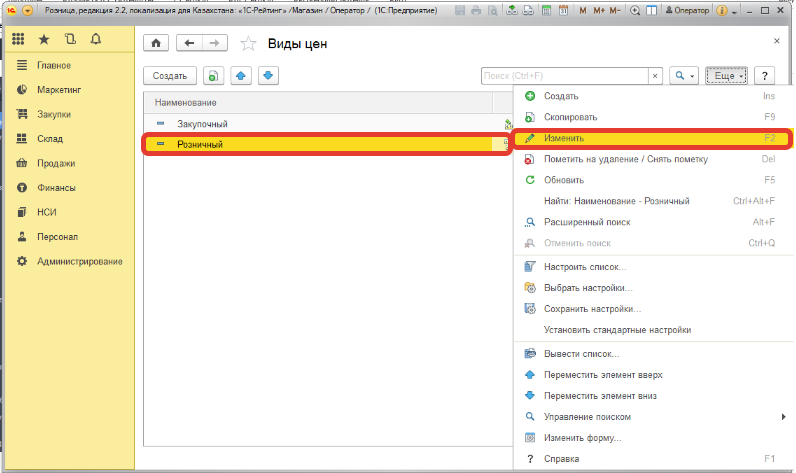Click the copy item toolbar icon

point(213,76)
